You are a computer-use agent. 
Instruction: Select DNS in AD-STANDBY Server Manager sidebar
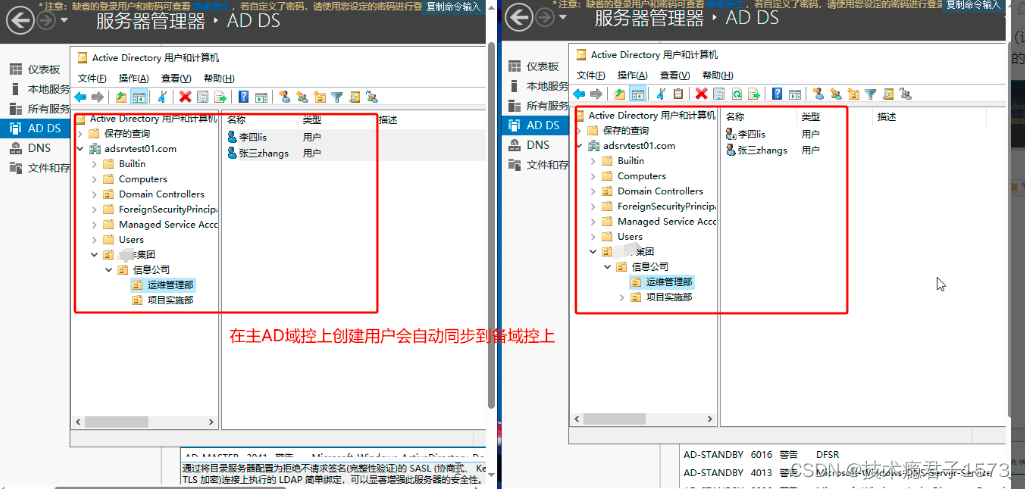tap(537, 145)
